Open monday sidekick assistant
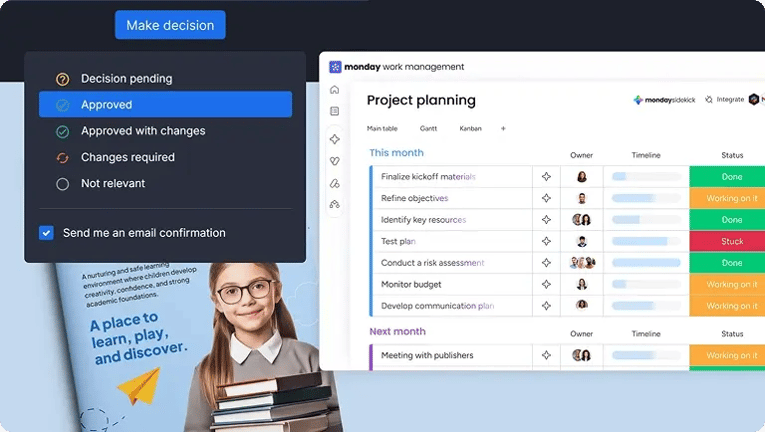The width and height of the screenshot is (765, 432). 664,100
